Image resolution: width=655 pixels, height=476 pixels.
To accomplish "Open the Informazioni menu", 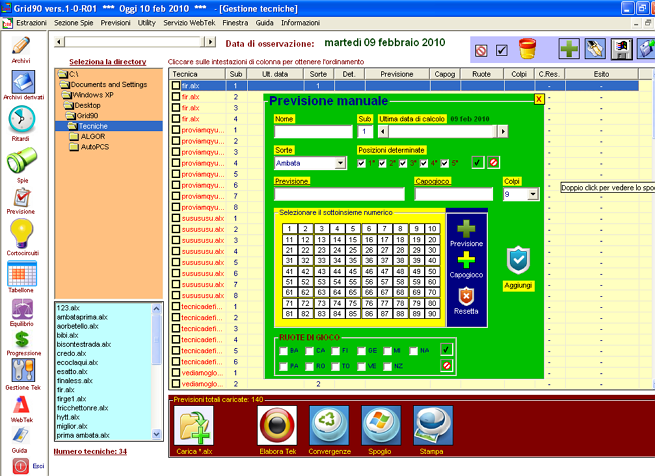I will pos(300,23).
